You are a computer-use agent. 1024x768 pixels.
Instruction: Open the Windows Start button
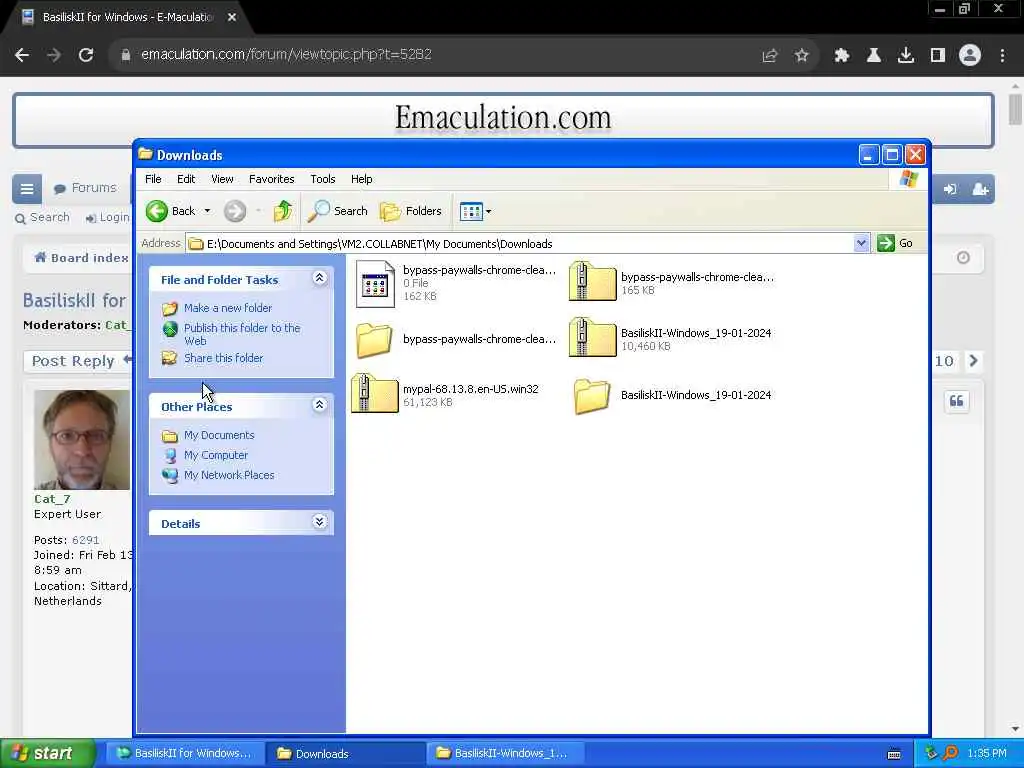click(47, 753)
